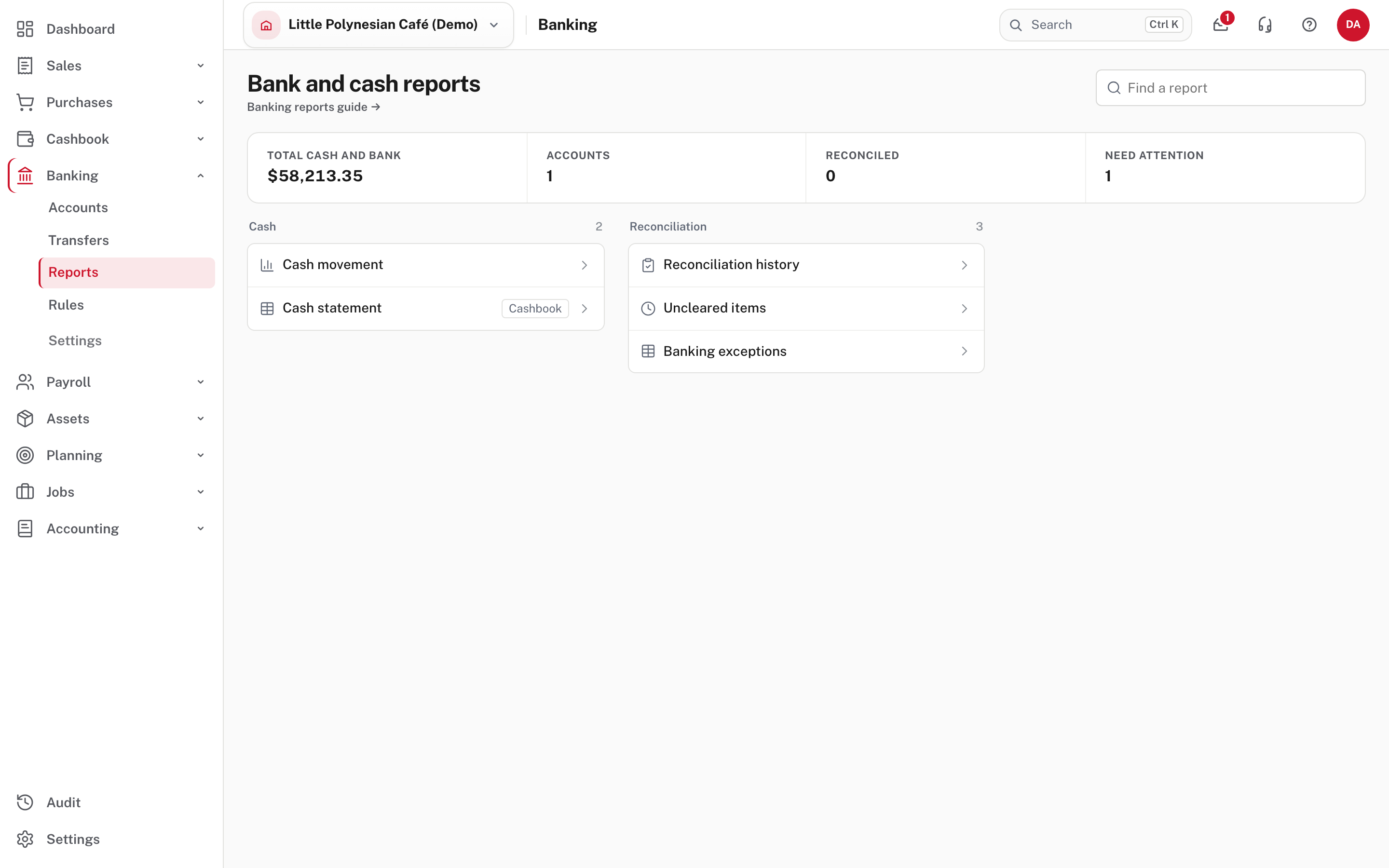Open the help question mark icon
The width and height of the screenshot is (1389, 868).
coord(1309,25)
